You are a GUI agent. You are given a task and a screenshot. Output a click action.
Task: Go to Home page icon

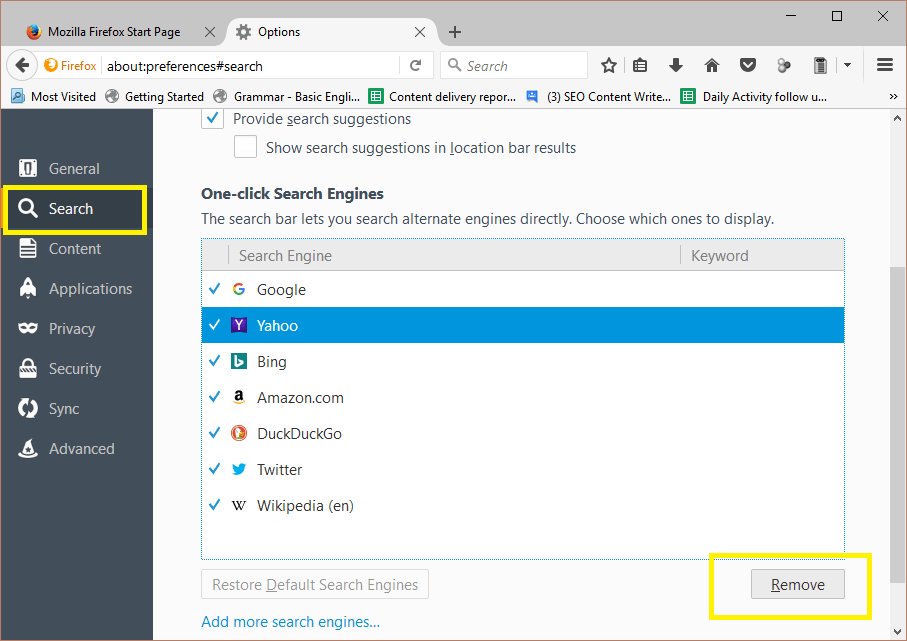coord(711,65)
